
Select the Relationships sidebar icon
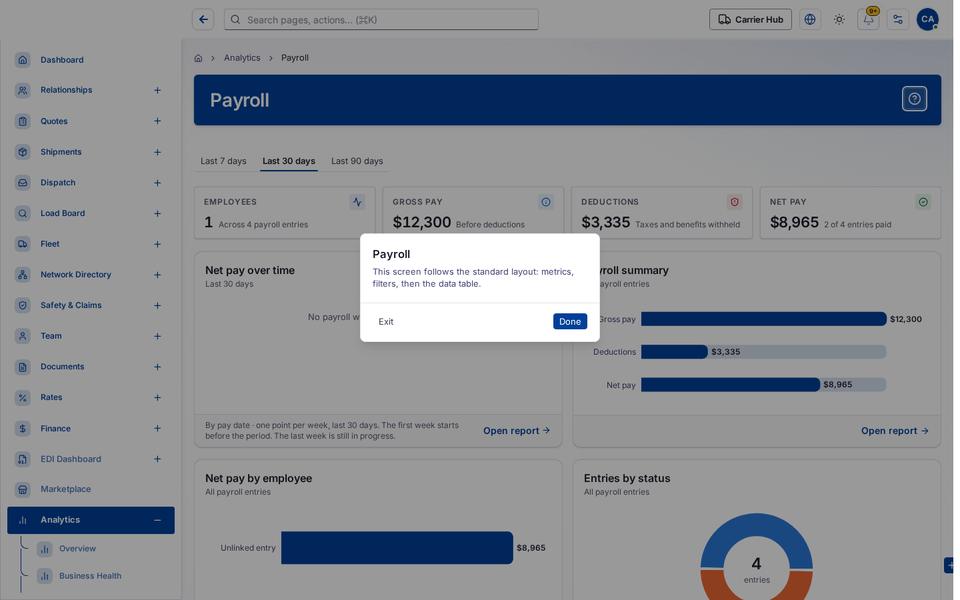[23, 90]
